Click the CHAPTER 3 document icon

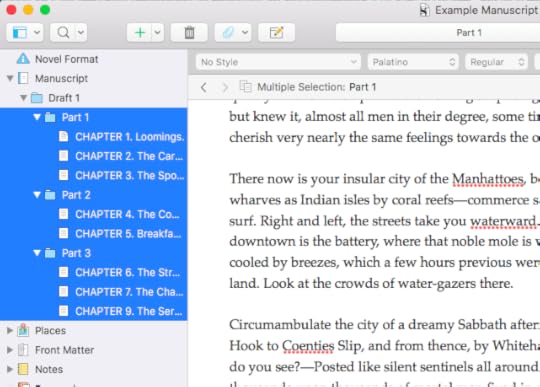63,175
